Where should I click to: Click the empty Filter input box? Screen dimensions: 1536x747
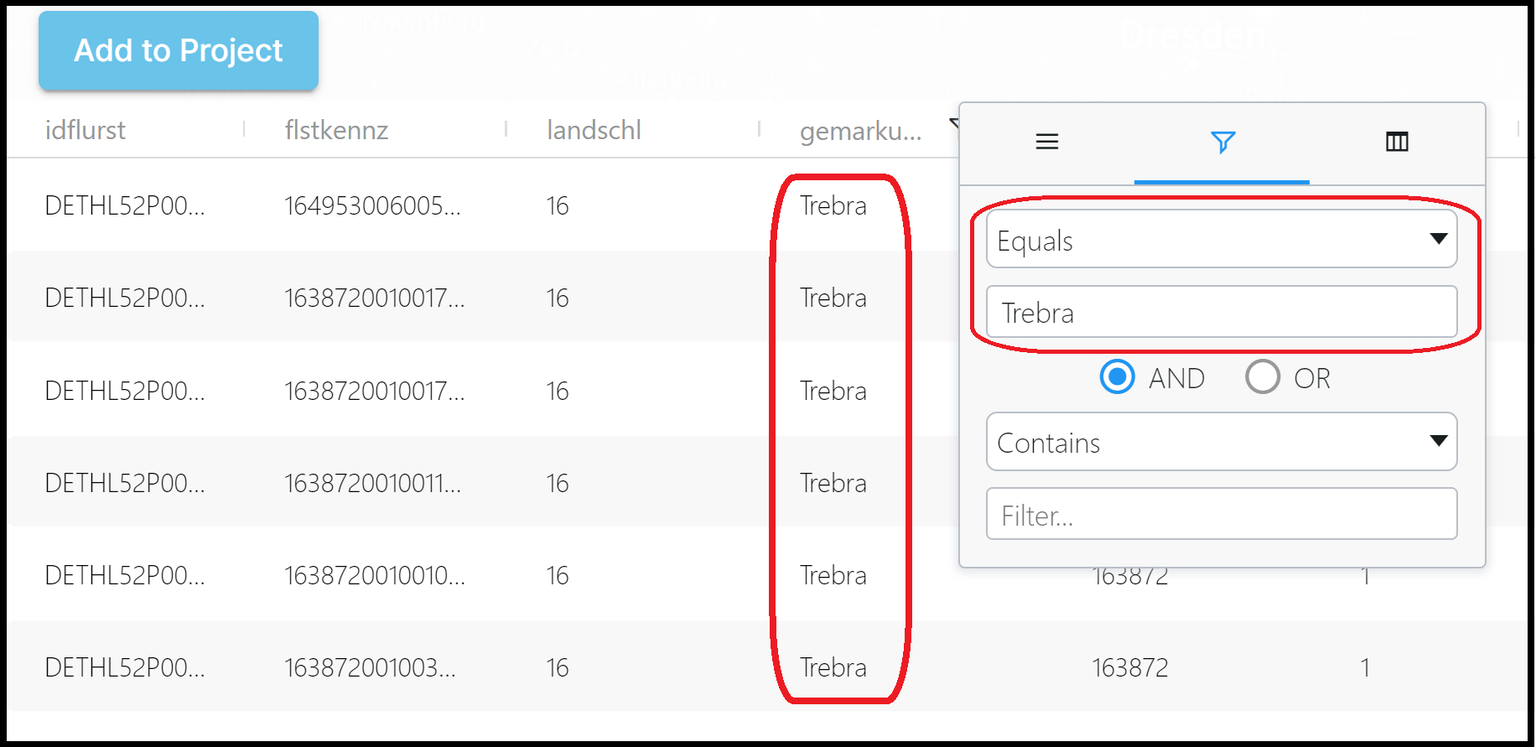[1221, 513]
